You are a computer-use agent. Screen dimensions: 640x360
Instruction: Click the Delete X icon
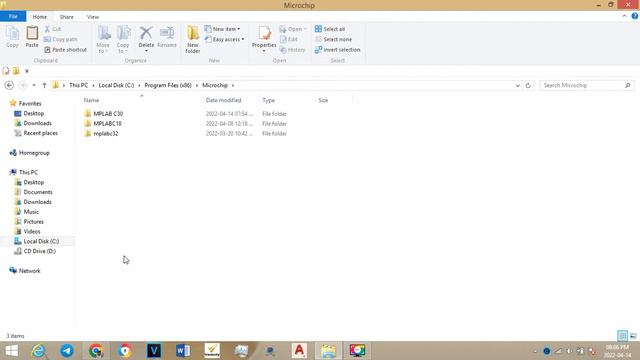[146, 33]
